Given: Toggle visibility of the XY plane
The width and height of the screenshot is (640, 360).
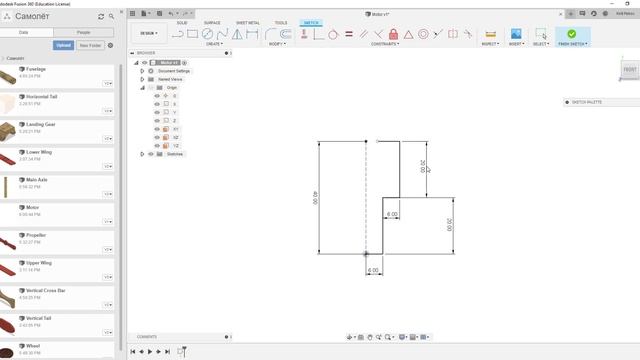Looking at the screenshot, I should 157,129.
